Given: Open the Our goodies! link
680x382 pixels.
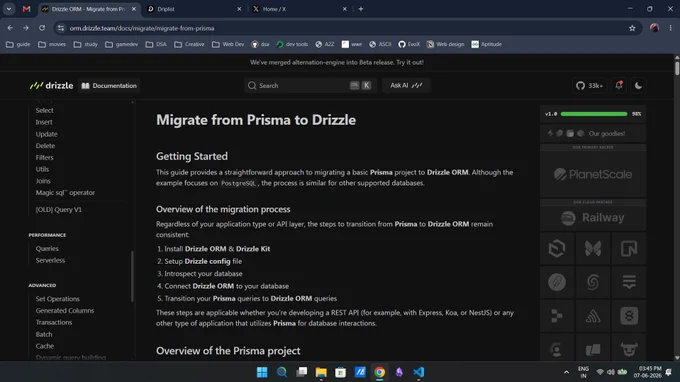Looking at the screenshot, I should point(593,134).
